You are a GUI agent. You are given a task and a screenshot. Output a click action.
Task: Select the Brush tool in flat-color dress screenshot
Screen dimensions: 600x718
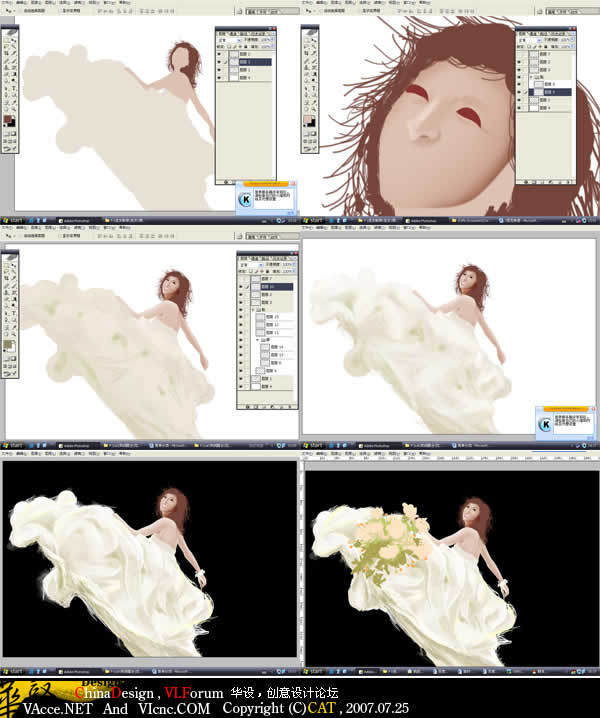pyautogui.click(x=13, y=60)
